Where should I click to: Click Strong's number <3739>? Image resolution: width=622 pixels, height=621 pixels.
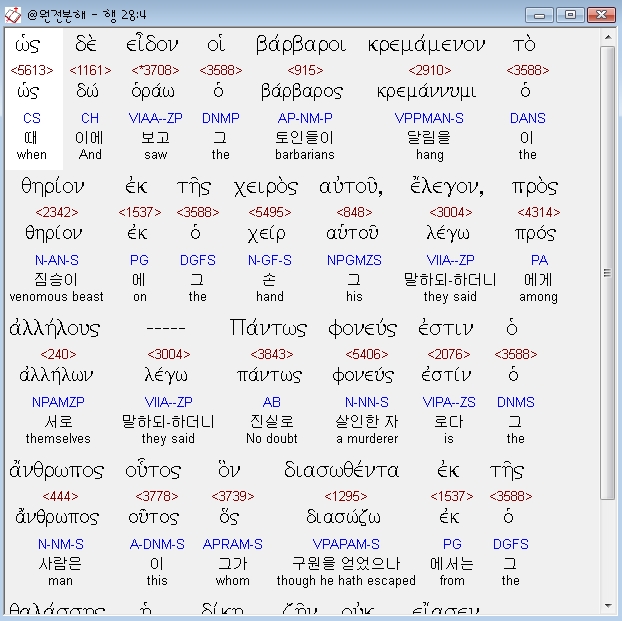pos(233,496)
